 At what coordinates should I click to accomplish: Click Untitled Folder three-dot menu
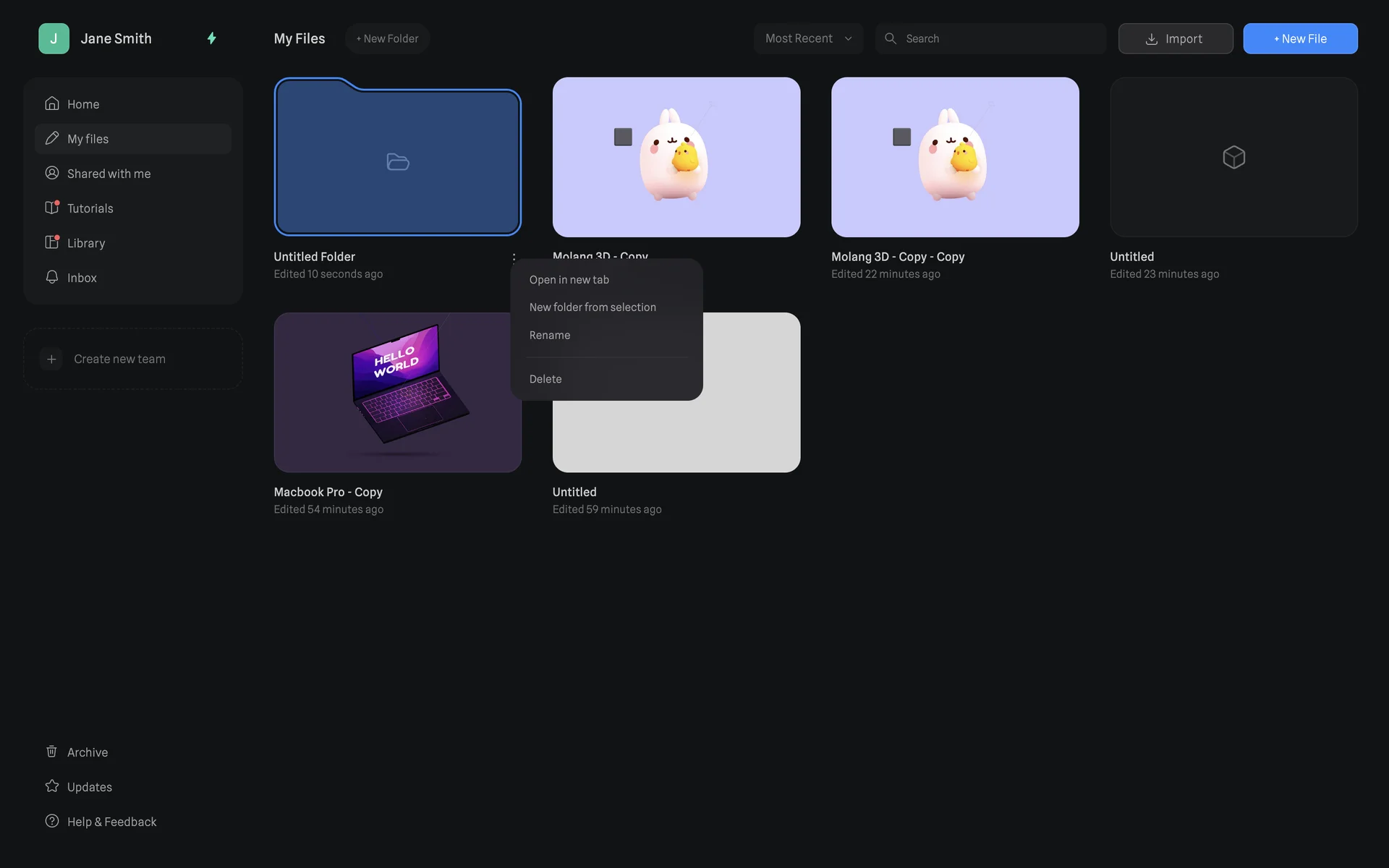point(514,258)
